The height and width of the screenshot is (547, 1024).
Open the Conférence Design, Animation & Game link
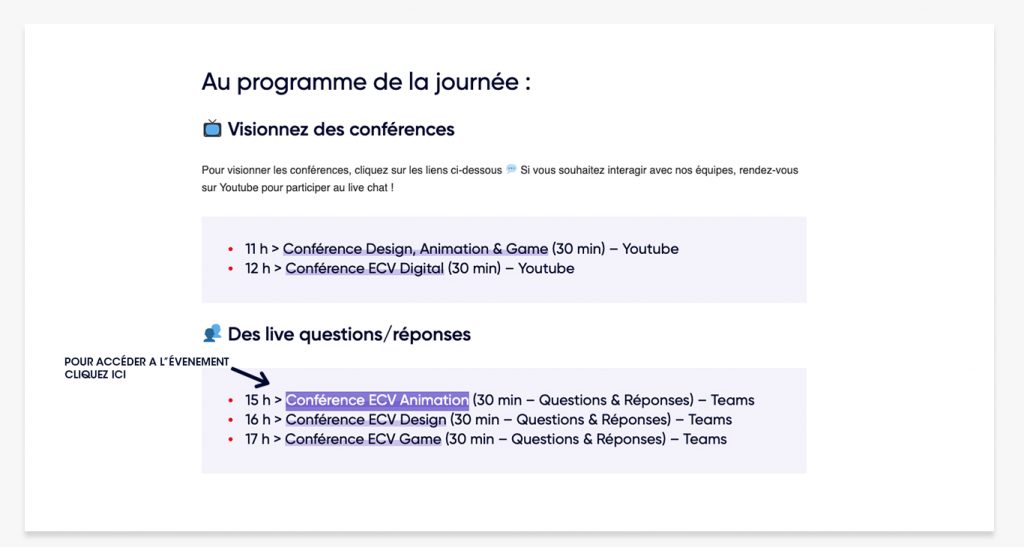pos(416,249)
